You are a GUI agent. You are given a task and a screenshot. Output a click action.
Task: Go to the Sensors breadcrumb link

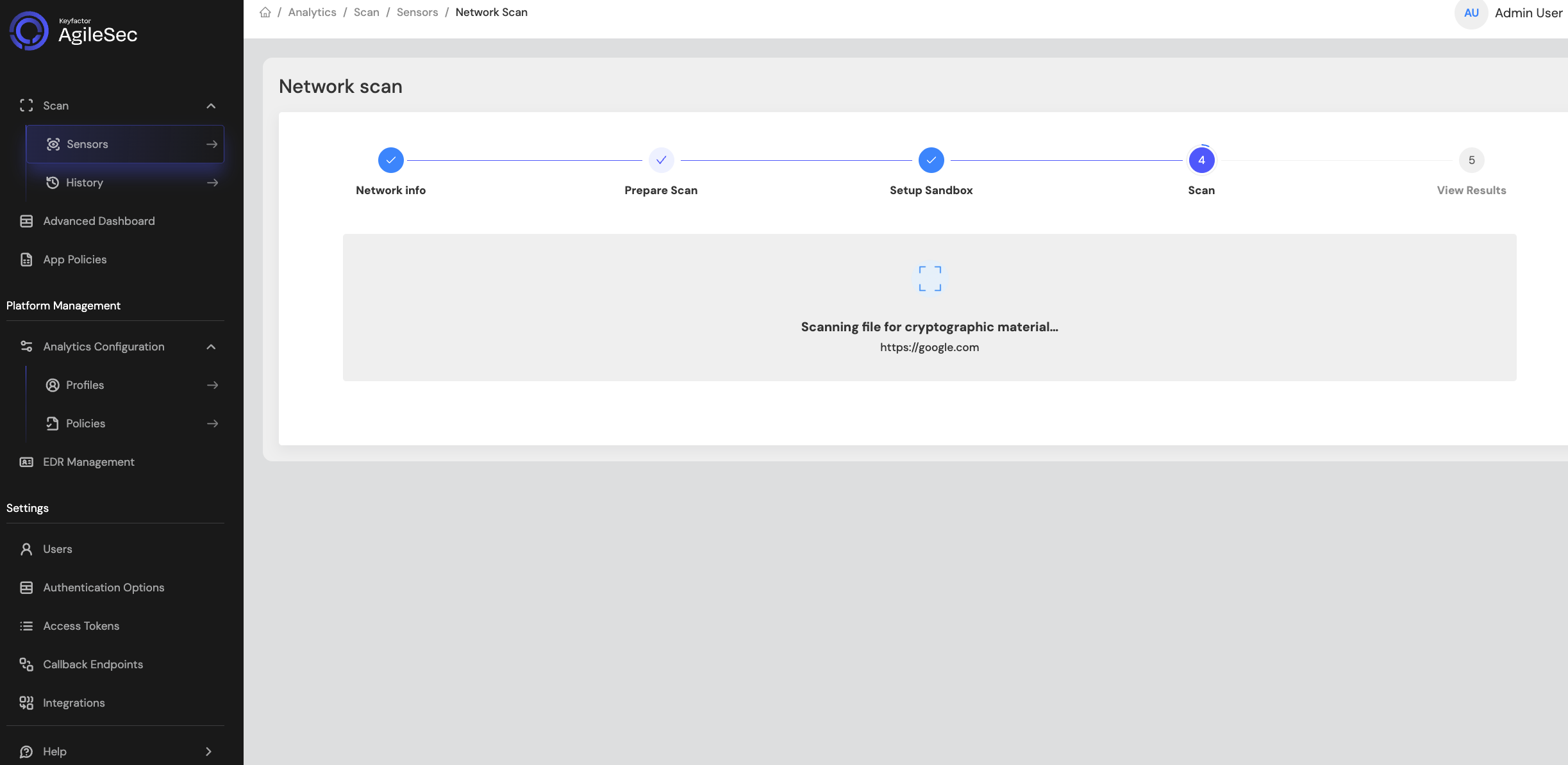click(417, 12)
